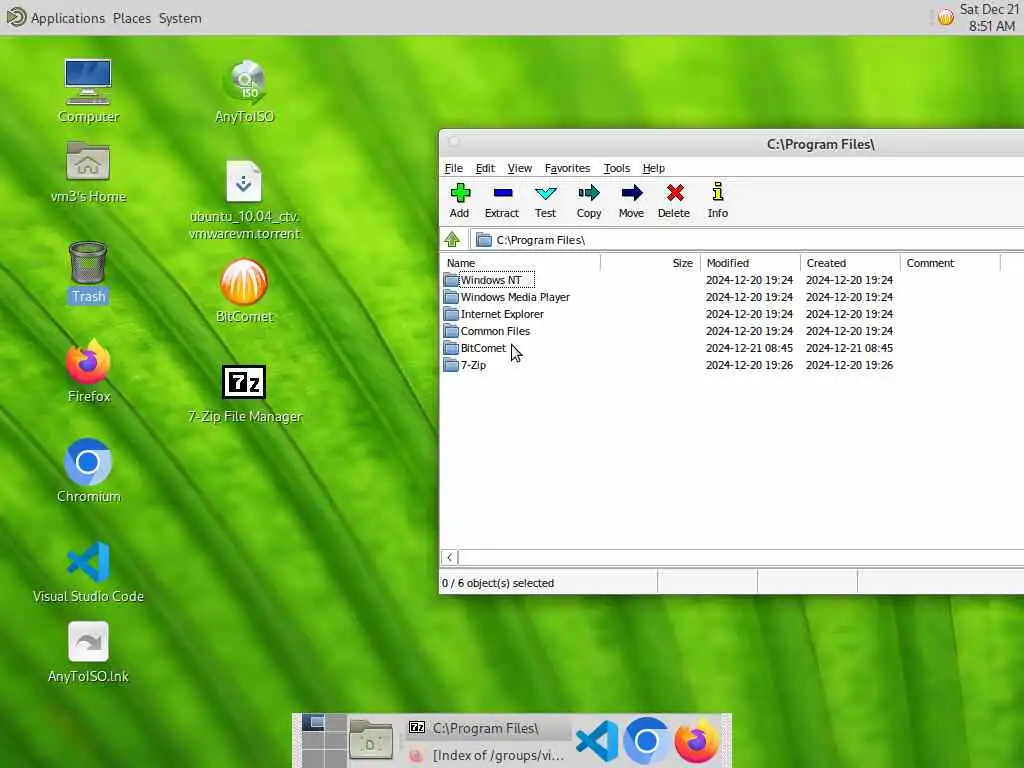Click the red Delete icon
1024x768 pixels.
tap(674, 200)
